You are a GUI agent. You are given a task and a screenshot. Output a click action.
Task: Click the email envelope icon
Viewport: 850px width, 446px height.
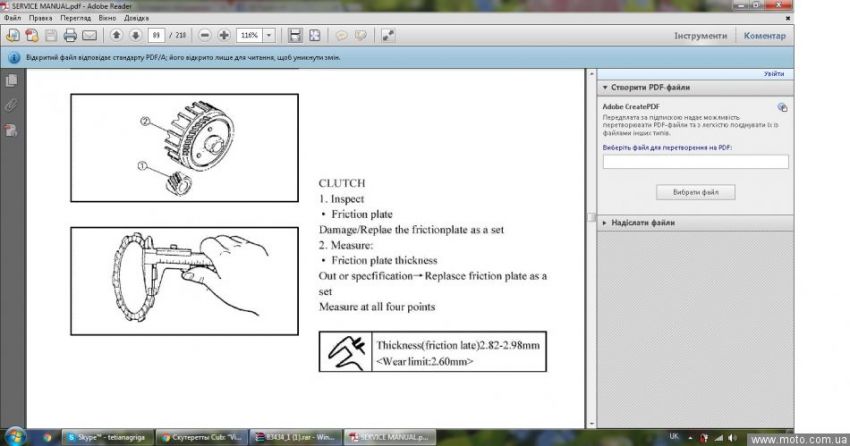pos(89,35)
